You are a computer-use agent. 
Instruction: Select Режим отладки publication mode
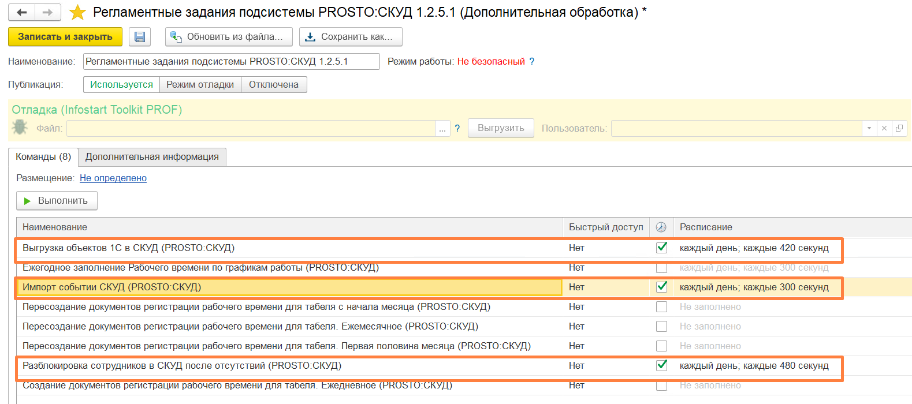point(200,84)
